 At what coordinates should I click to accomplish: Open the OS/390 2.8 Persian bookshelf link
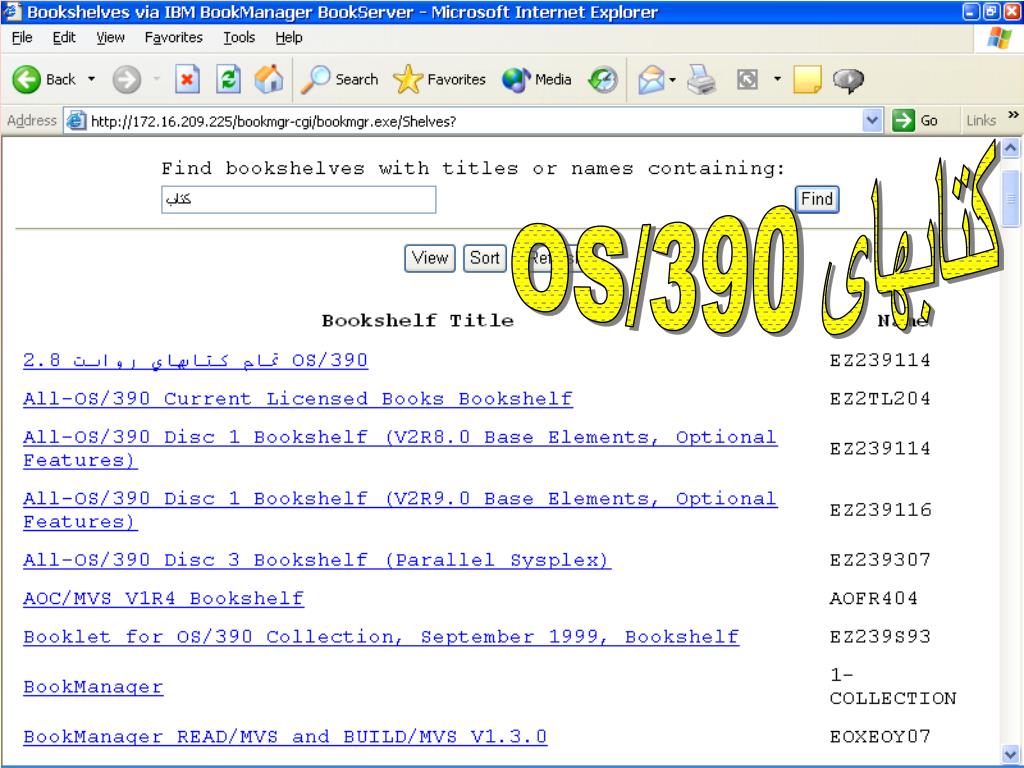[x=195, y=360]
